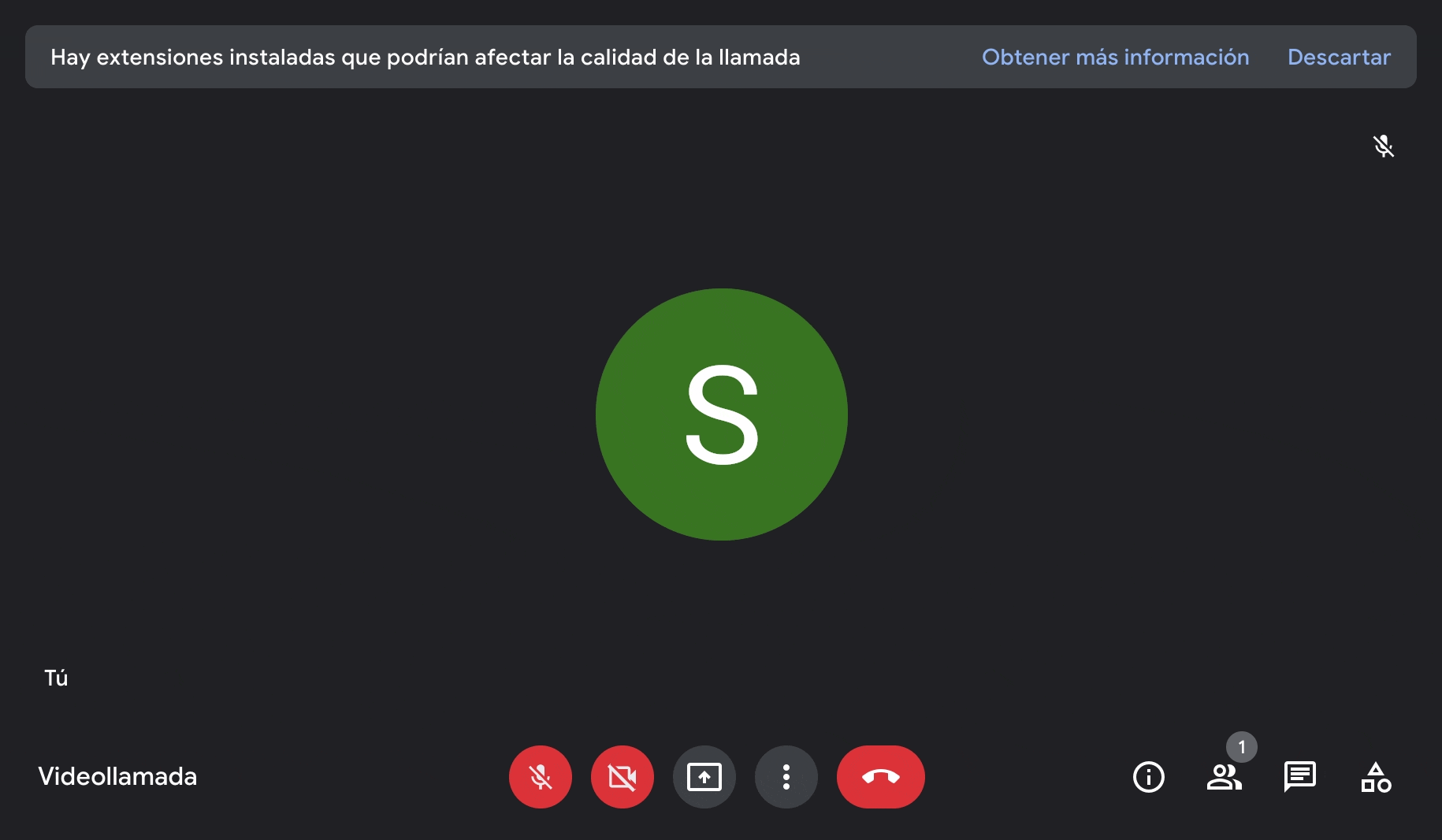This screenshot has height=840, width=1442.
Task: Click the 'Tú' name label
Action: 56,678
